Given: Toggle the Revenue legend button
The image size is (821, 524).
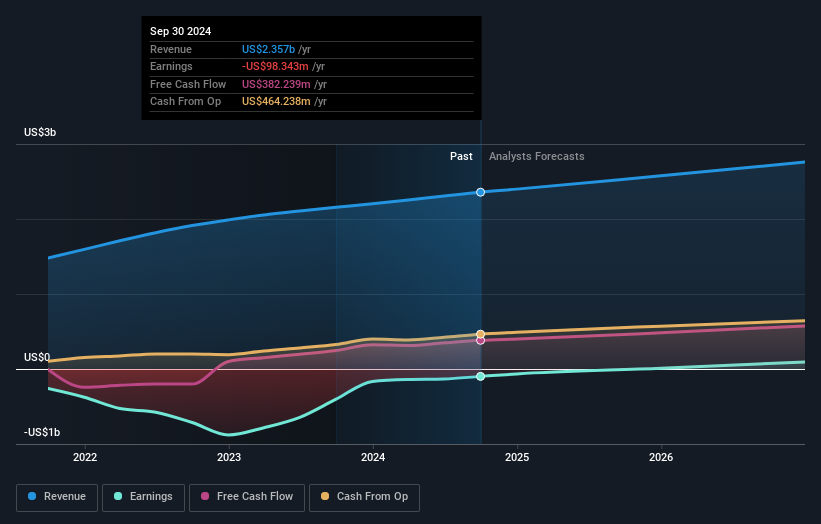Looking at the screenshot, I should 57,497.
